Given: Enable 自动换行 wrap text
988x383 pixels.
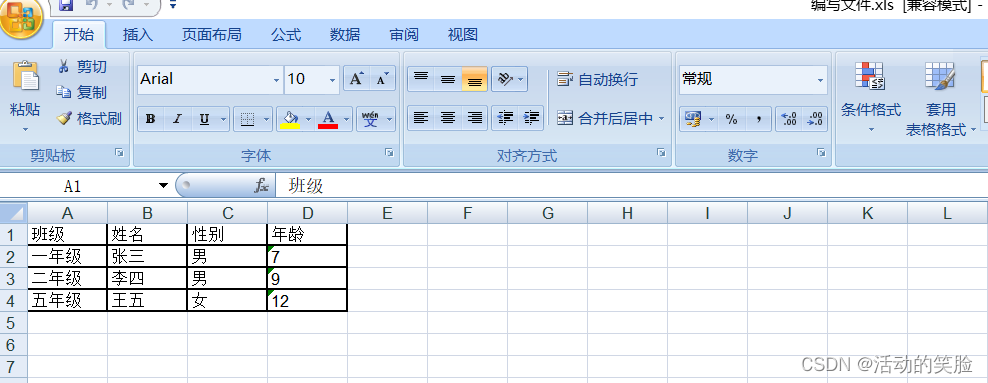Looking at the screenshot, I should click(x=597, y=79).
